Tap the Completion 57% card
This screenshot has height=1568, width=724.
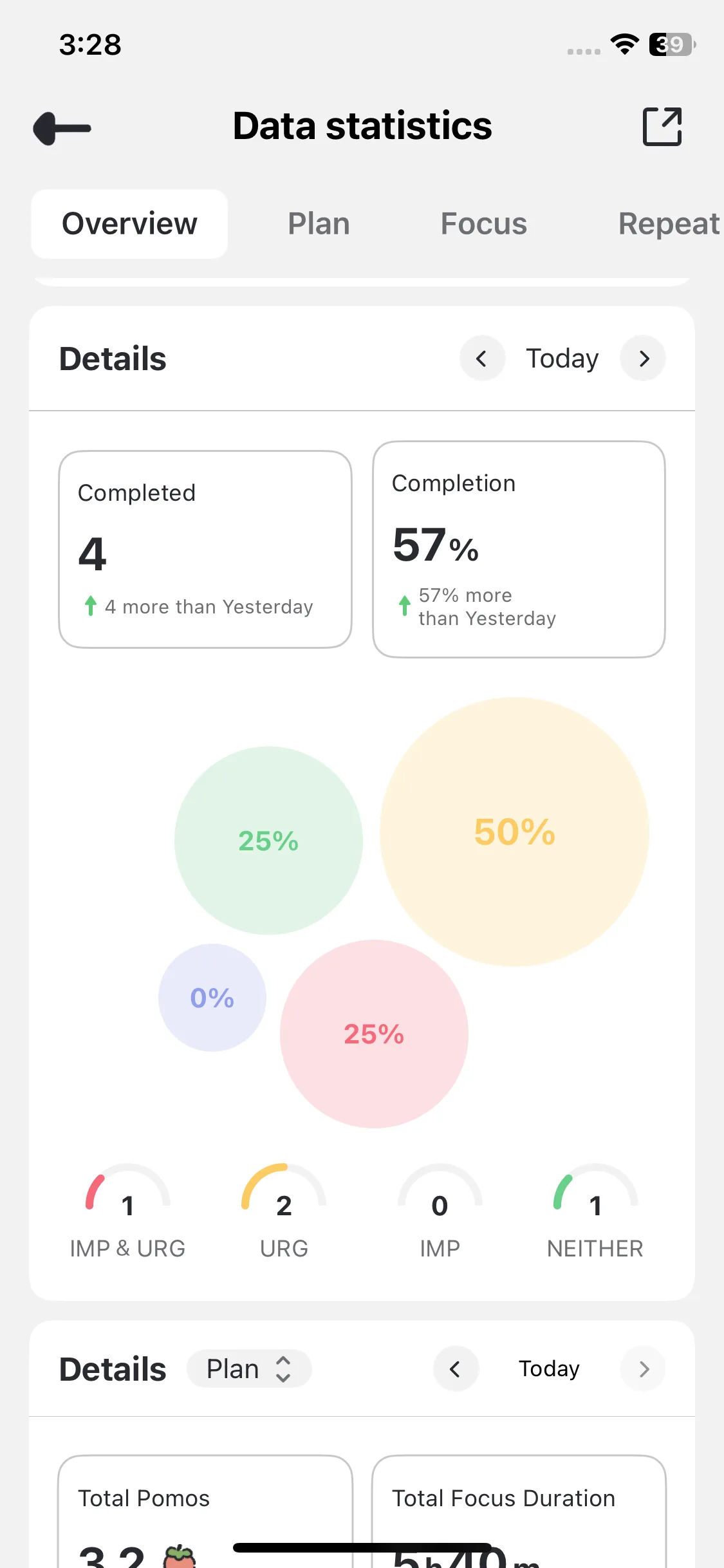click(519, 549)
